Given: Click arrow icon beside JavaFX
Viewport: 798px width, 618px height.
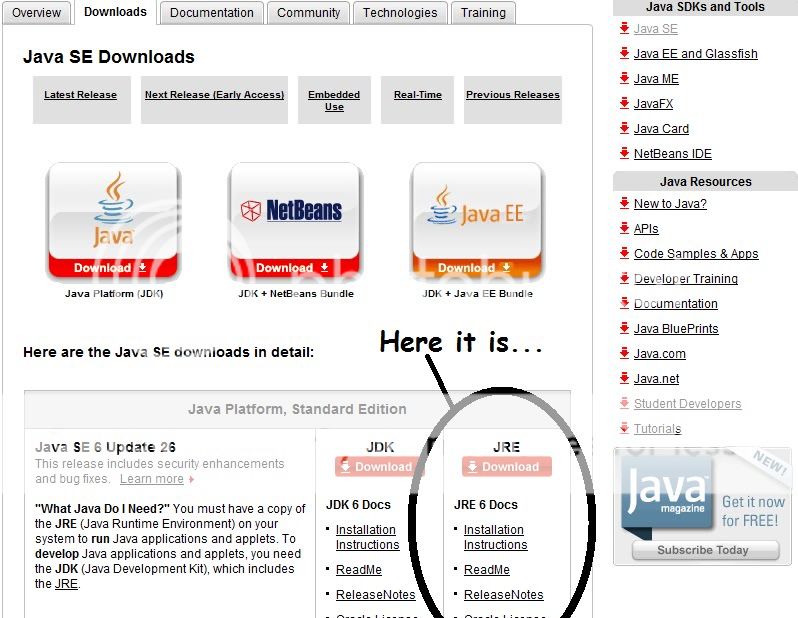Looking at the screenshot, I should [x=624, y=103].
